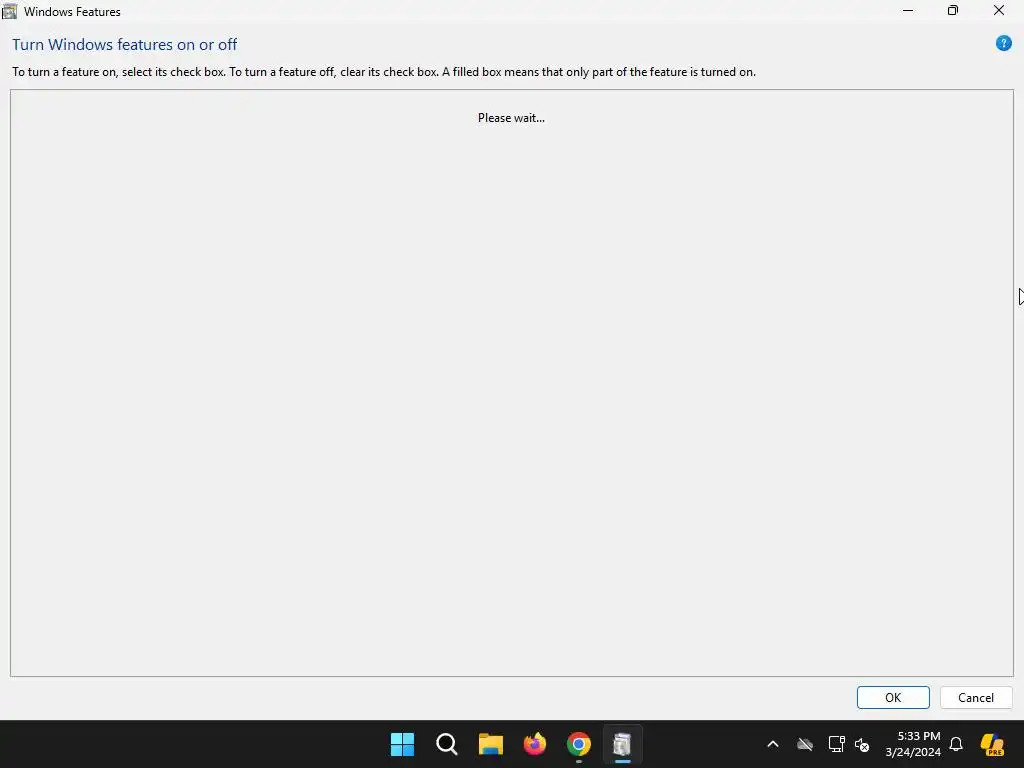The height and width of the screenshot is (768, 1024).
Task: Close the Windows Features window
Action: click(999, 10)
